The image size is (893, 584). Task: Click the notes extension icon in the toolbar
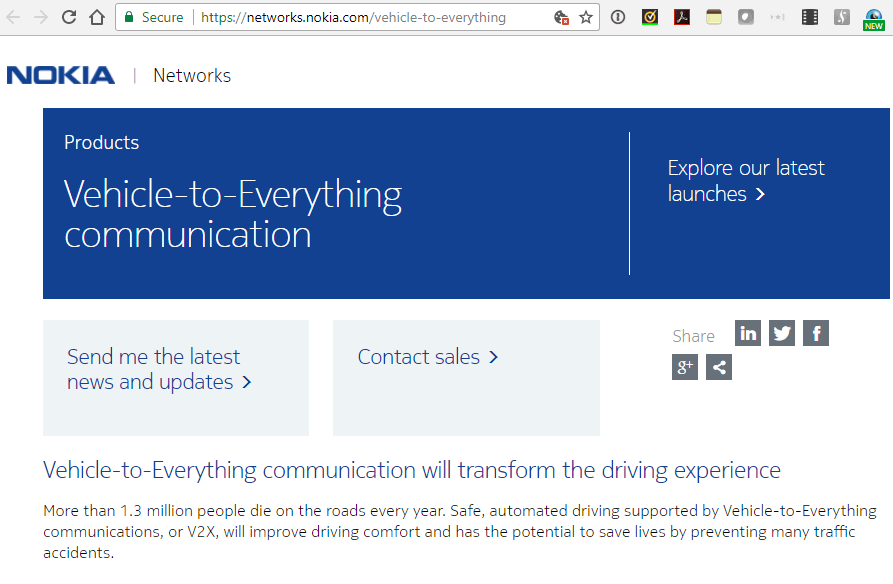[713, 17]
